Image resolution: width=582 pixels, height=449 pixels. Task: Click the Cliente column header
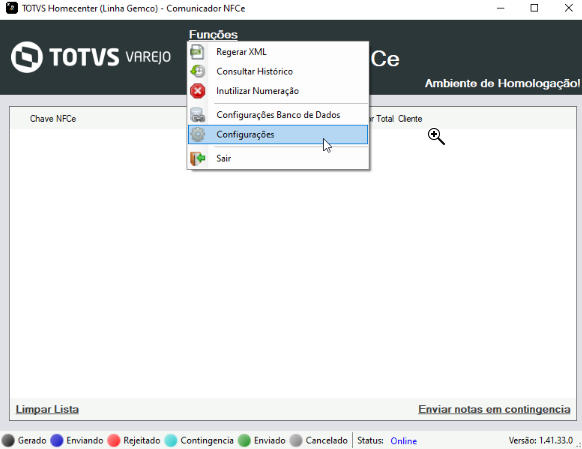410,119
